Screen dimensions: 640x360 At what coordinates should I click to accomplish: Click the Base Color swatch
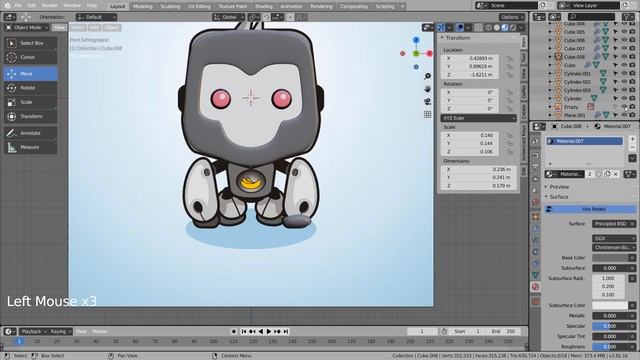pyautogui.click(x=610, y=258)
